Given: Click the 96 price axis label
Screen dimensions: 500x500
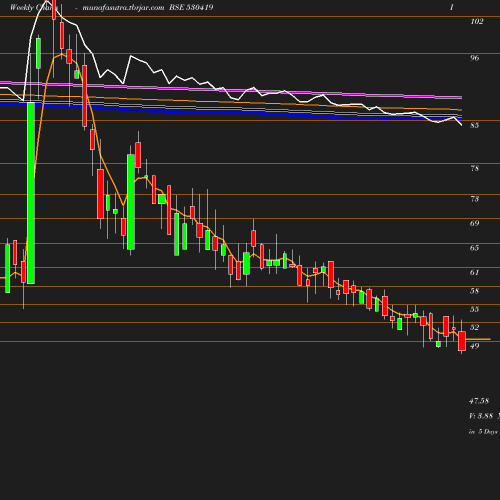Looking at the screenshot, I should (x=475, y=58).
